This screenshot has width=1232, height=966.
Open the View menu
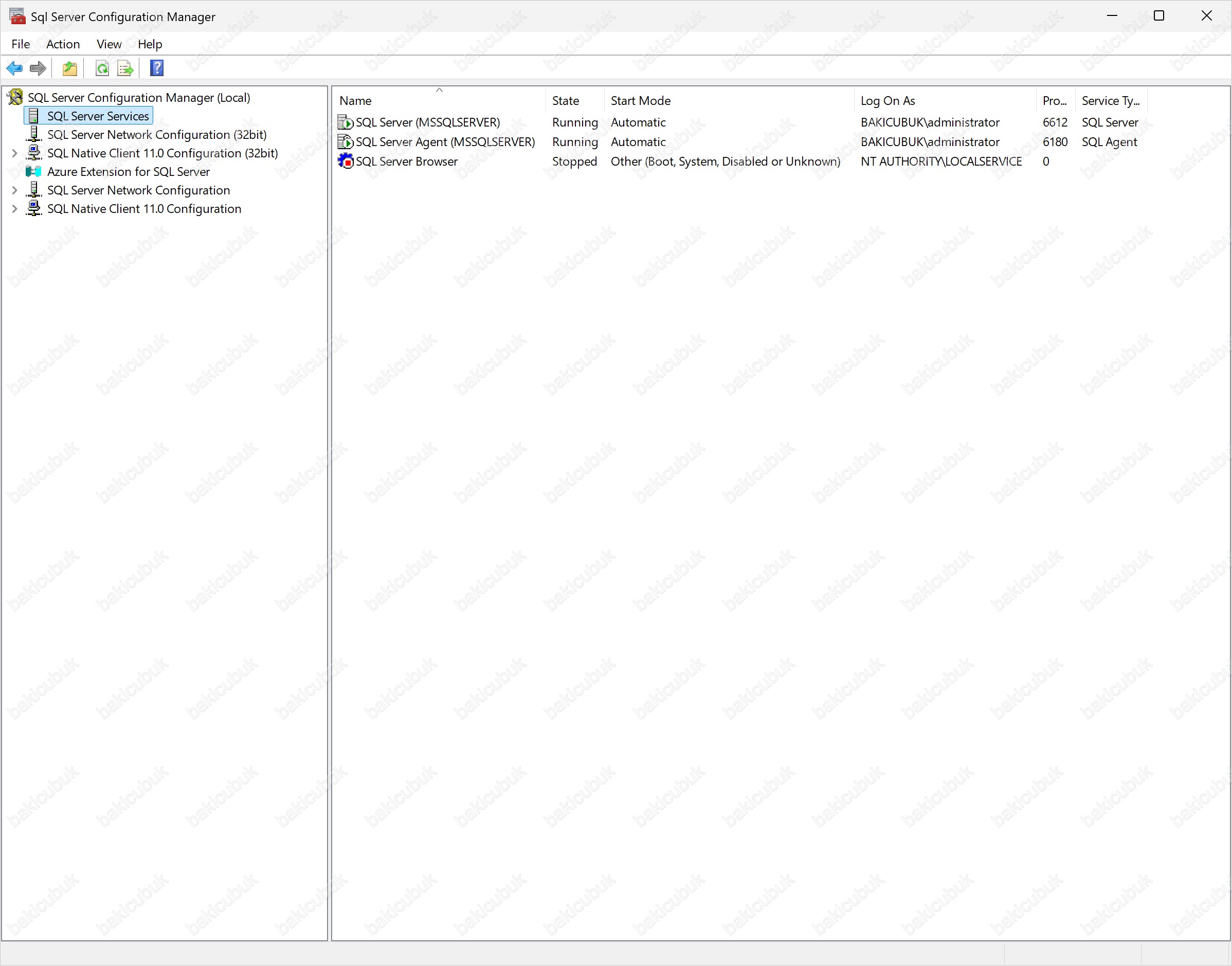tap(108, 44)
